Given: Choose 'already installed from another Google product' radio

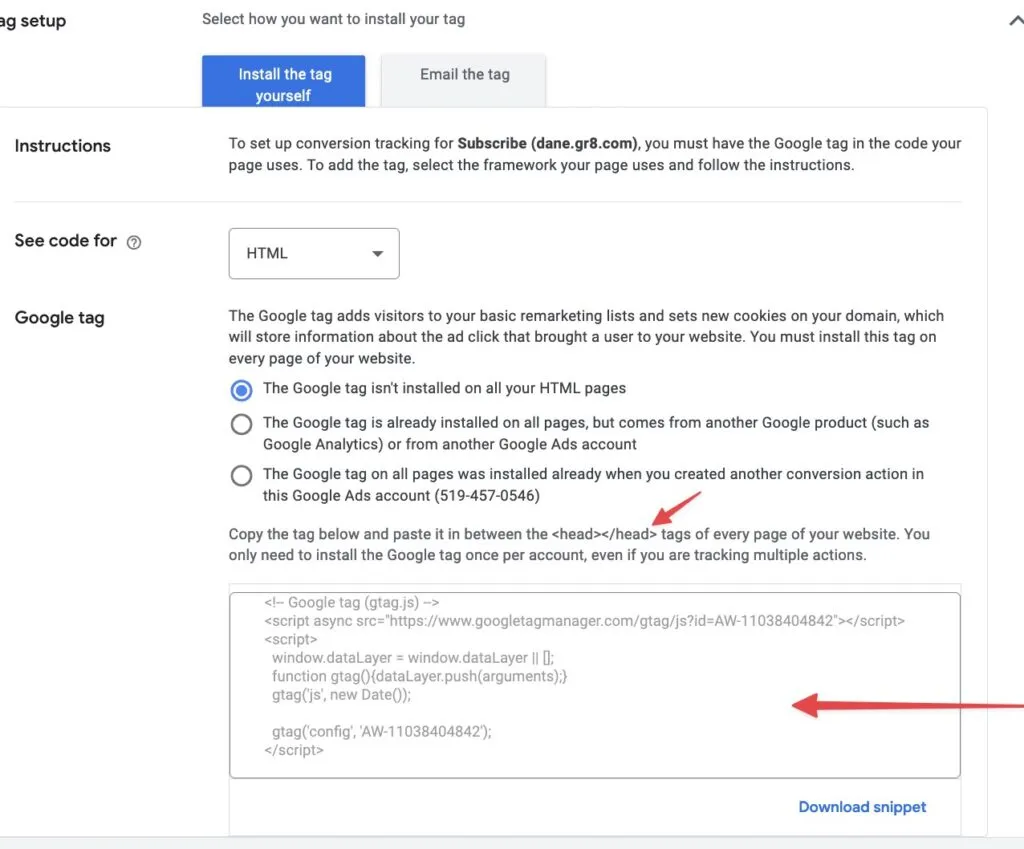Looking at the screenshot, I should (x=241, y=424).
